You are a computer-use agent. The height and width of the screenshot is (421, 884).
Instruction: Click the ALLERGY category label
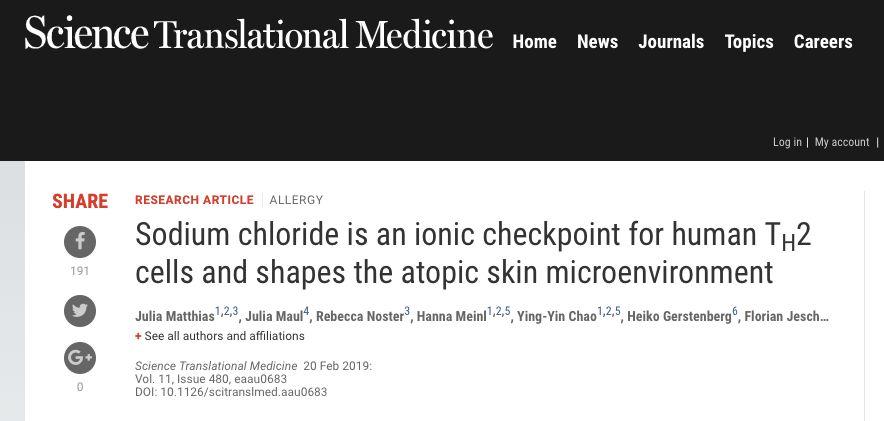click(296, 200)
